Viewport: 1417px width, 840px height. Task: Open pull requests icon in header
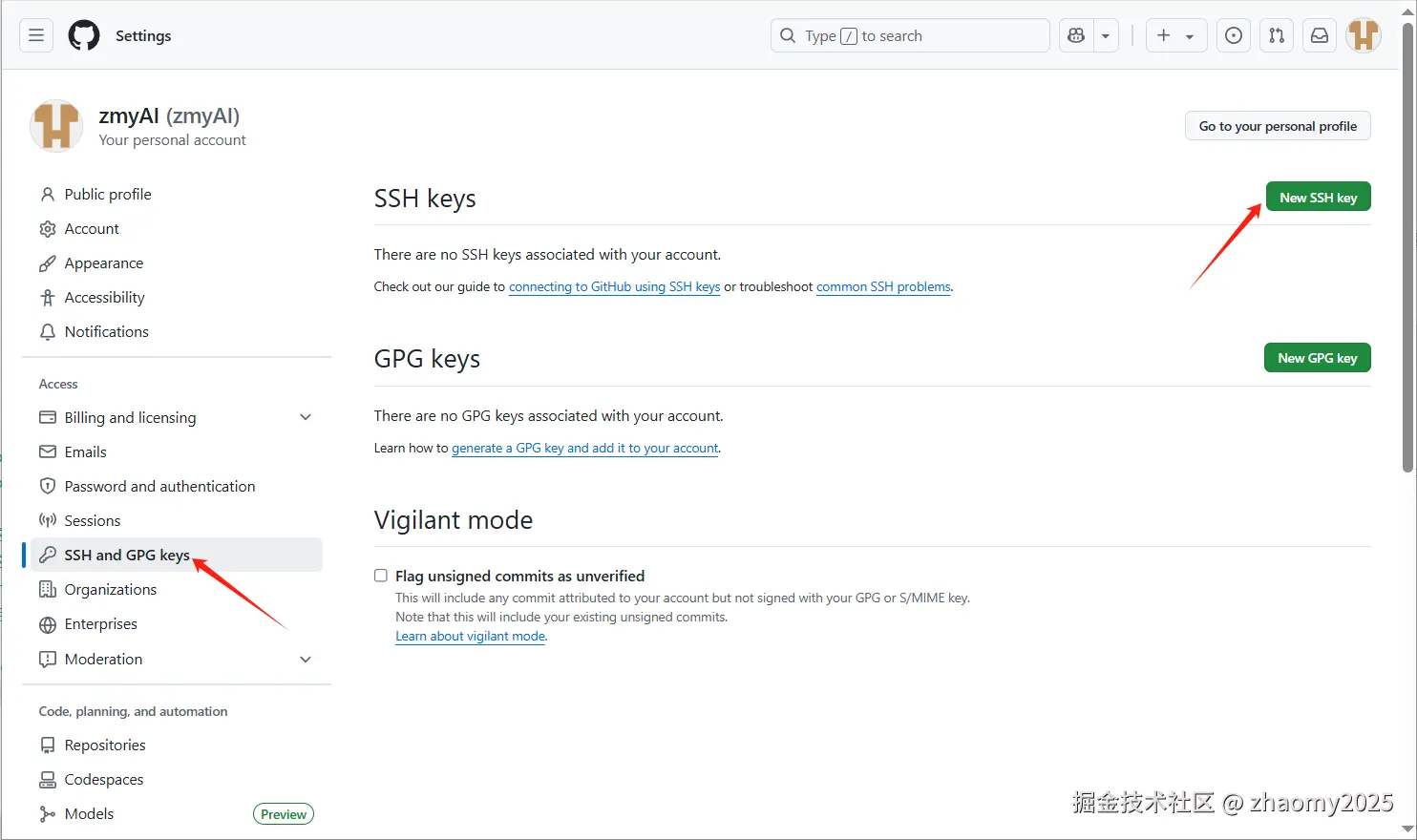click(1277, 36)
